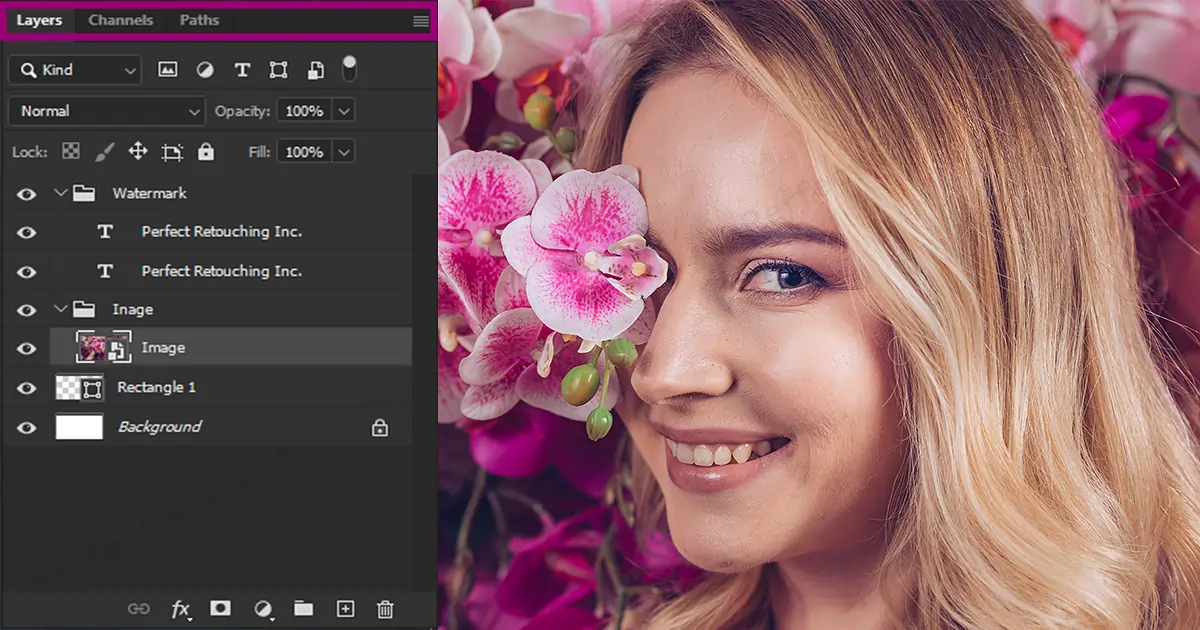1200x630 pixels.
Task: Open the adjustment layer half-circle icon
Action: (x=263, y=609)
